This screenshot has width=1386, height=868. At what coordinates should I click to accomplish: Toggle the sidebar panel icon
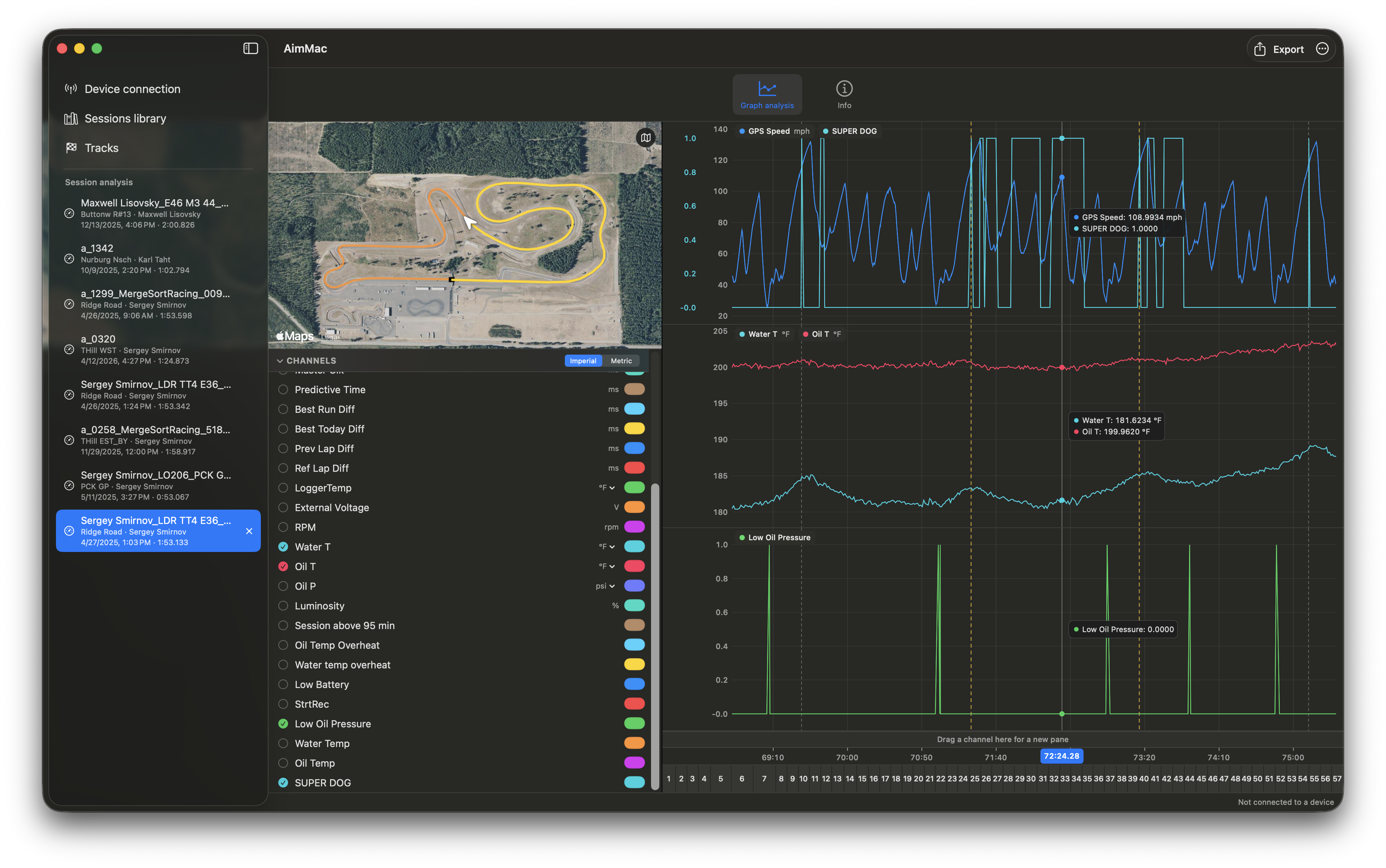(250, 49)
